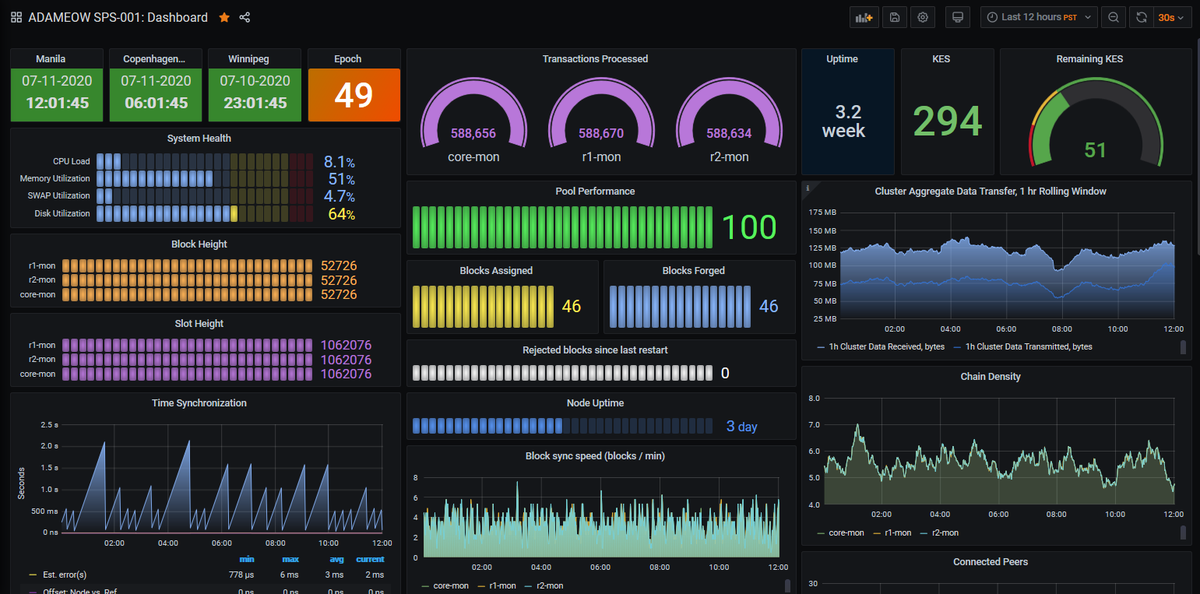The width and height of the screenshot is (1200, 594).
Task: Toggle r1-mon series in Block sync legend
Action: tap(502, 586)
